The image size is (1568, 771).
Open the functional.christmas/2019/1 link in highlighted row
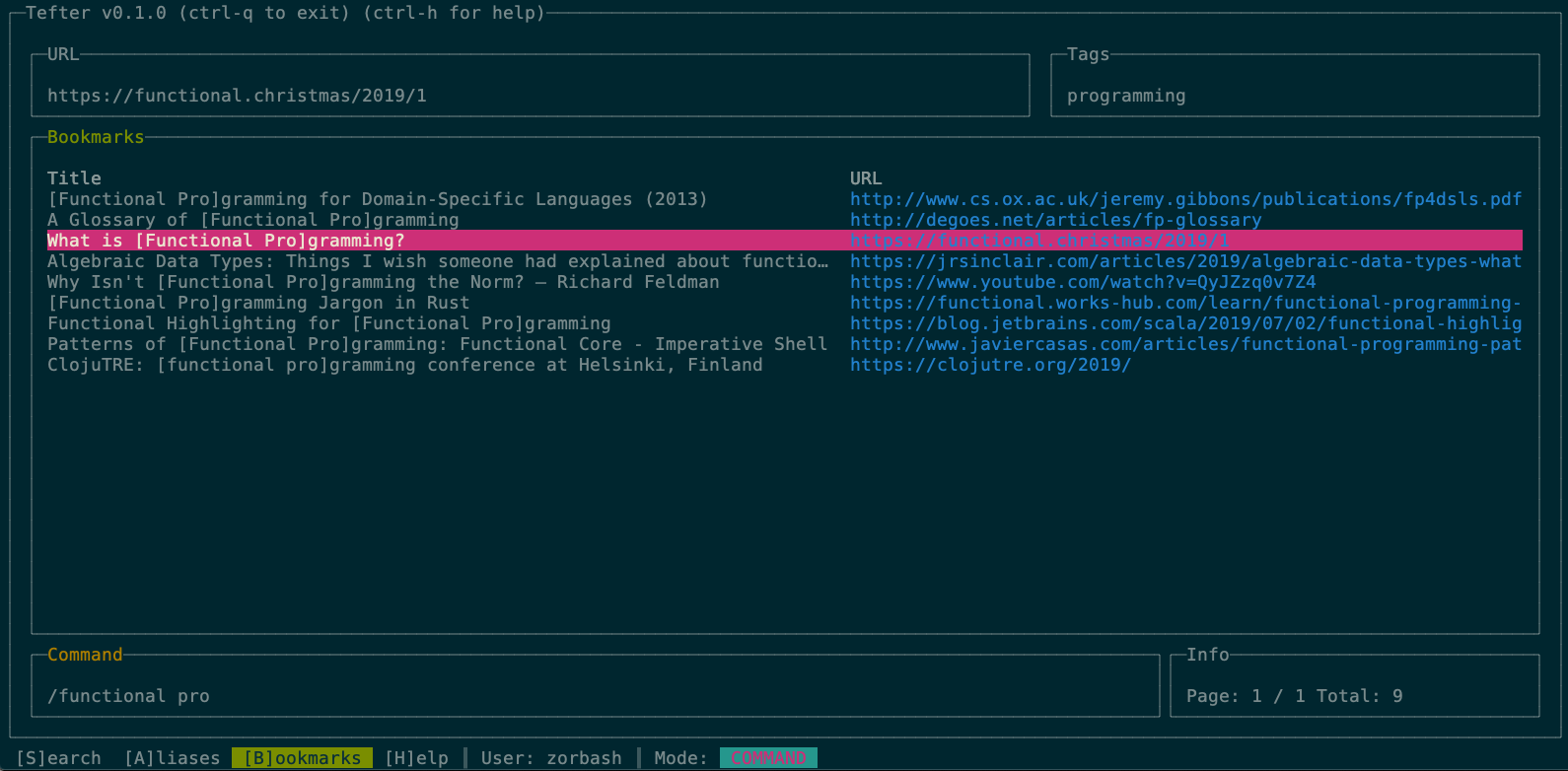coord(1039,241)
